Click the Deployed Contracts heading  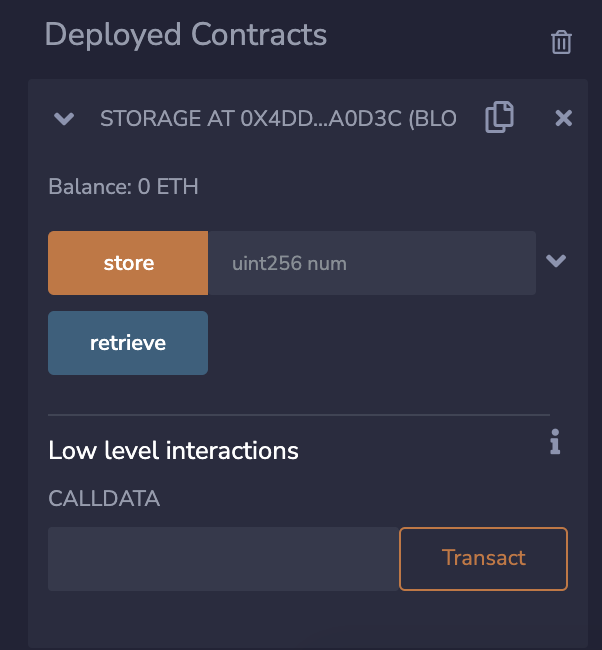click(186, 35)
